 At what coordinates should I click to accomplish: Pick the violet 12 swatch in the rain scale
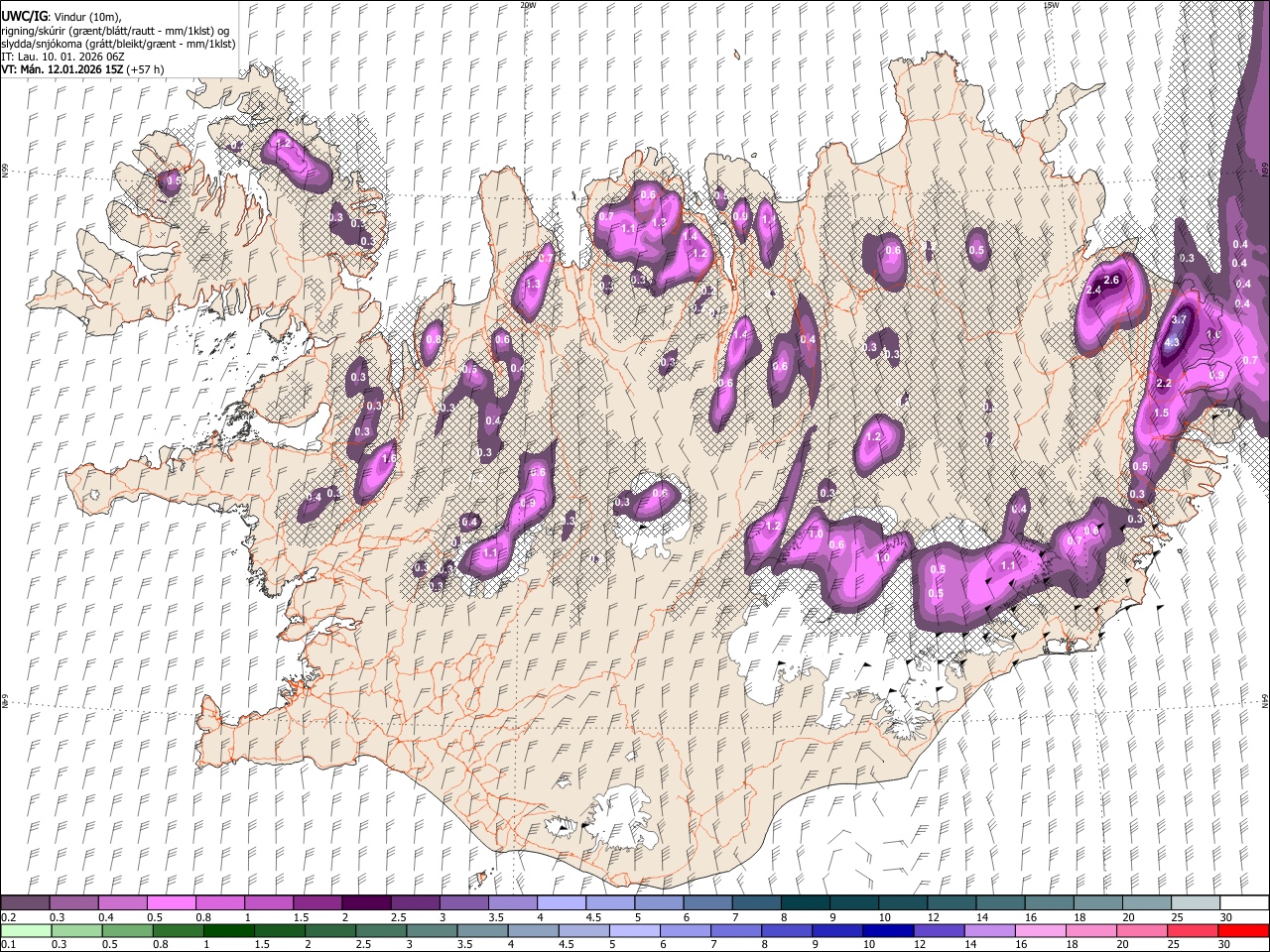pos(940,930)
